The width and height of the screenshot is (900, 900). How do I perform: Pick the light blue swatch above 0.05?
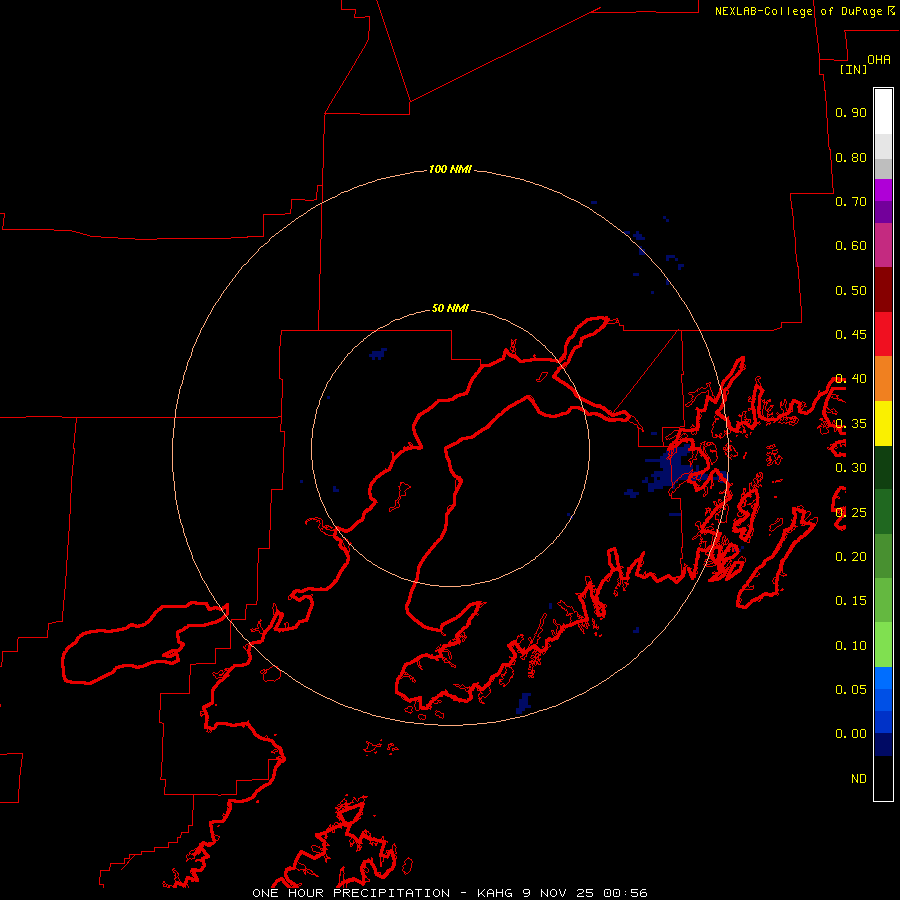click(x=883, y=678)
